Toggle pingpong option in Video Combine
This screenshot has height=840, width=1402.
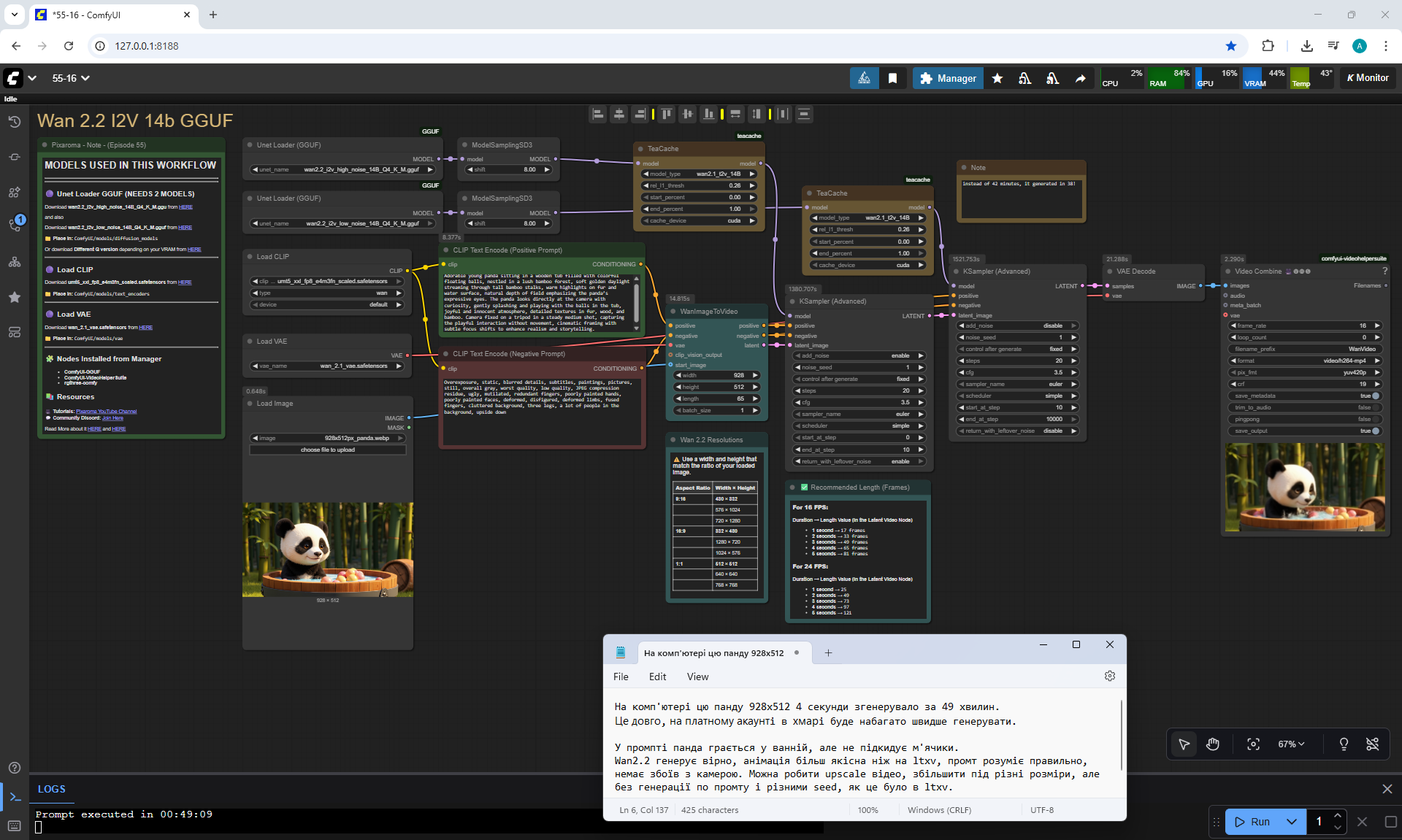(1375, 419)
